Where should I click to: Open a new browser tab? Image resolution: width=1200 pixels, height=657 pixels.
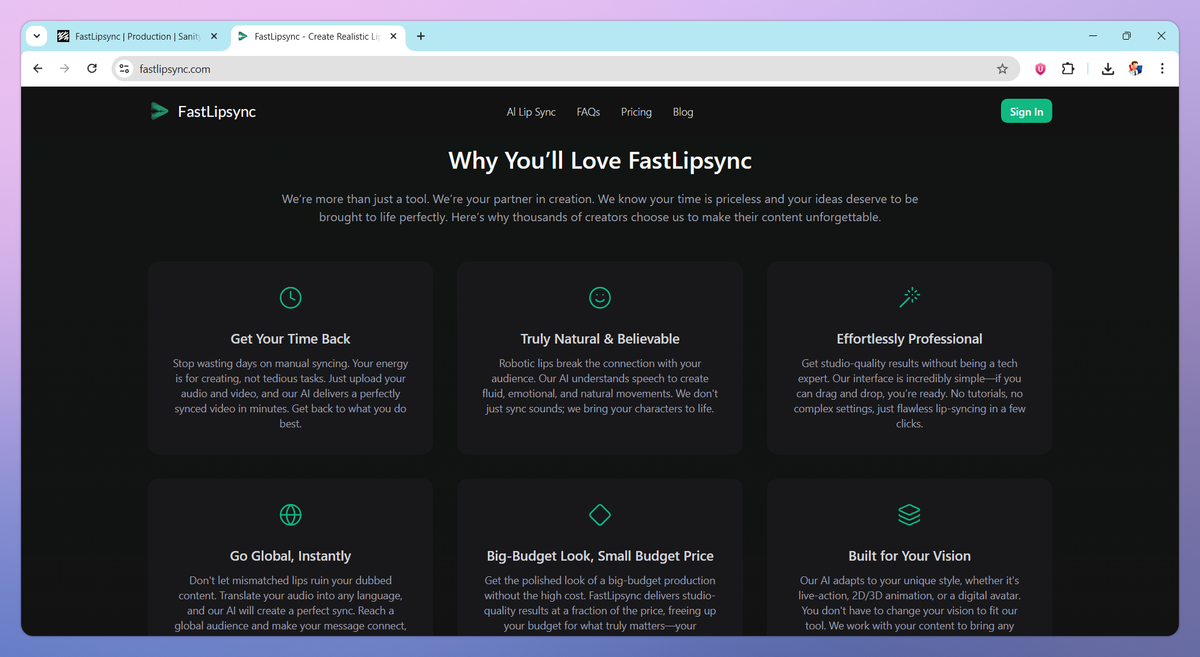421,36
